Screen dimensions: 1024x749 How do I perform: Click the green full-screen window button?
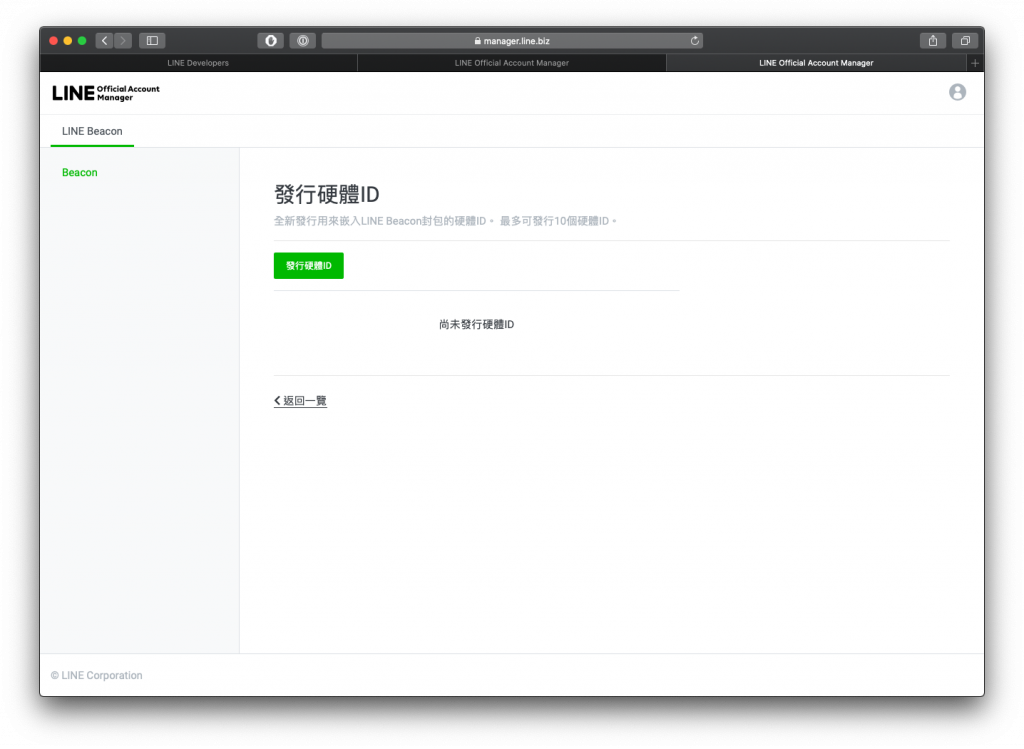point(82,40)
